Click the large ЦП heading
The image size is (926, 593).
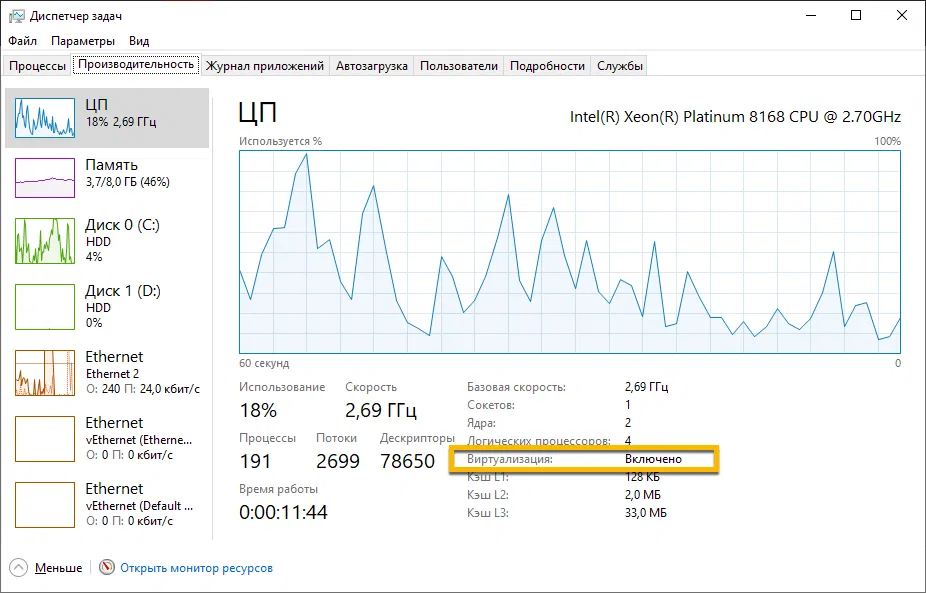point(258,112)
